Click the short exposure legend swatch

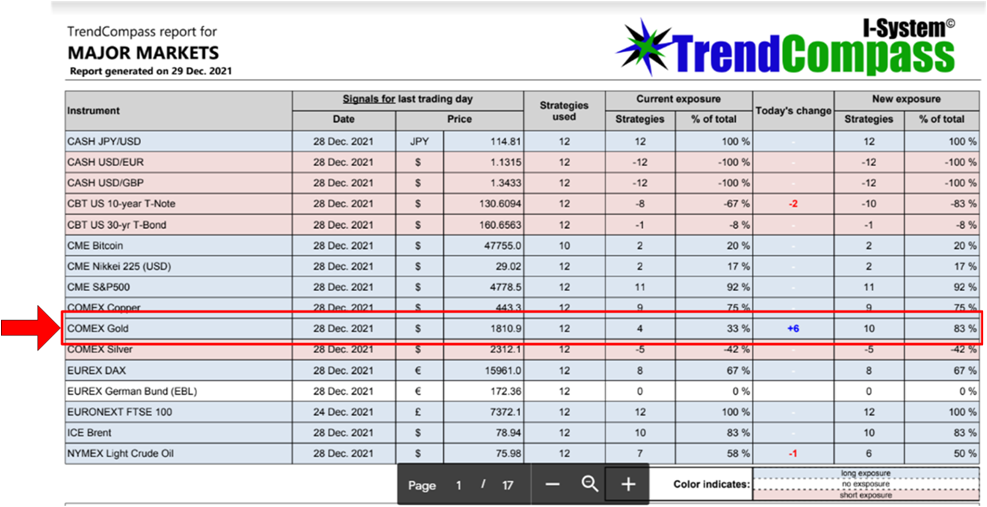coord(866,496)
